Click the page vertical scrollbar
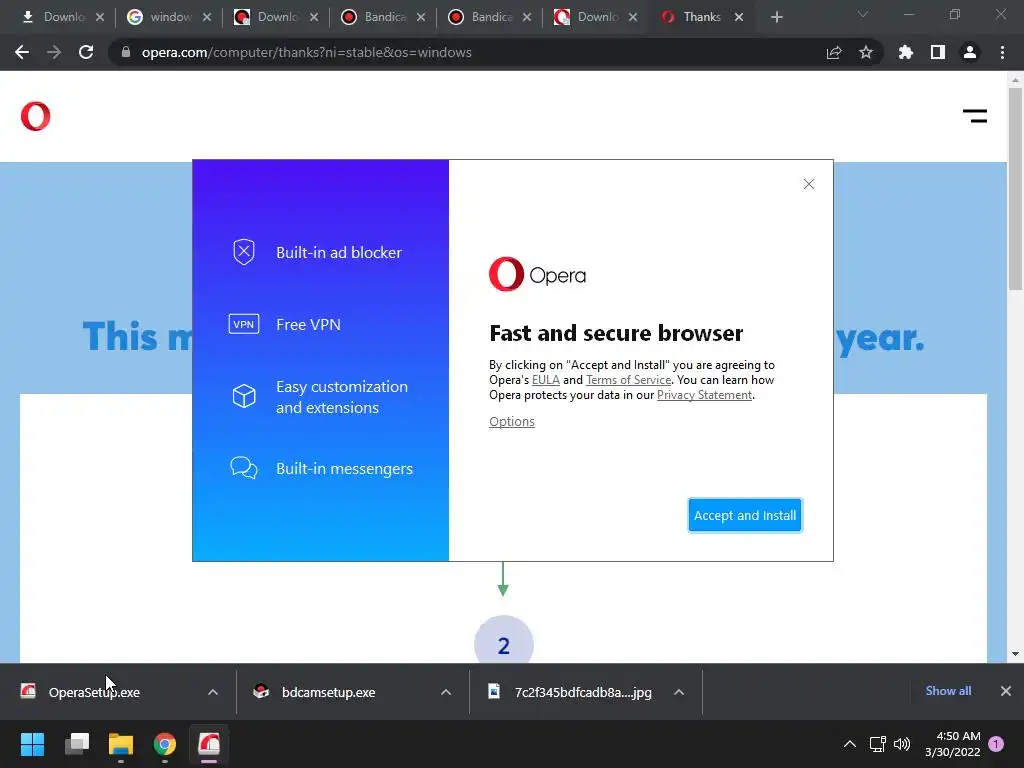Viewport: 1024px width, 768px height. [1015, 189]
